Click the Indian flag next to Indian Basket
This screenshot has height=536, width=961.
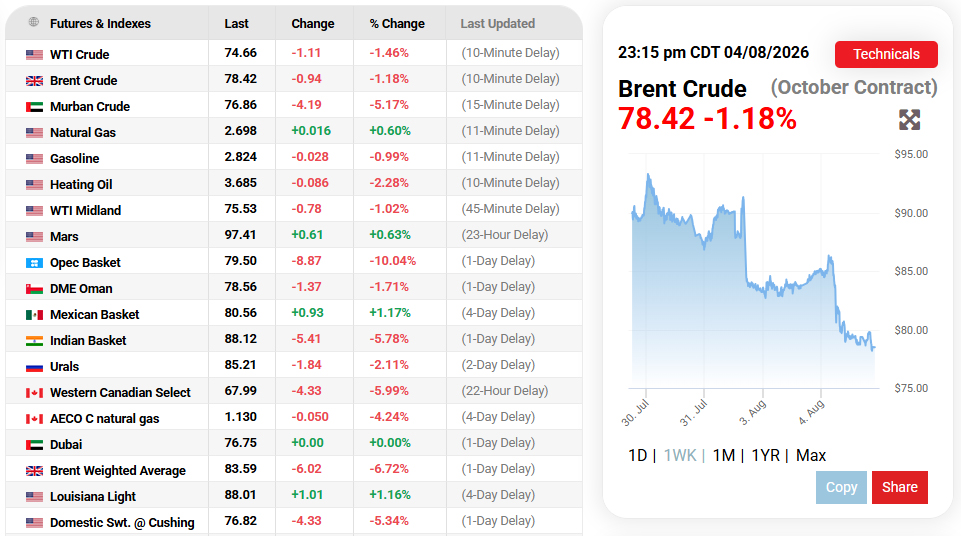tap(34, 341)
